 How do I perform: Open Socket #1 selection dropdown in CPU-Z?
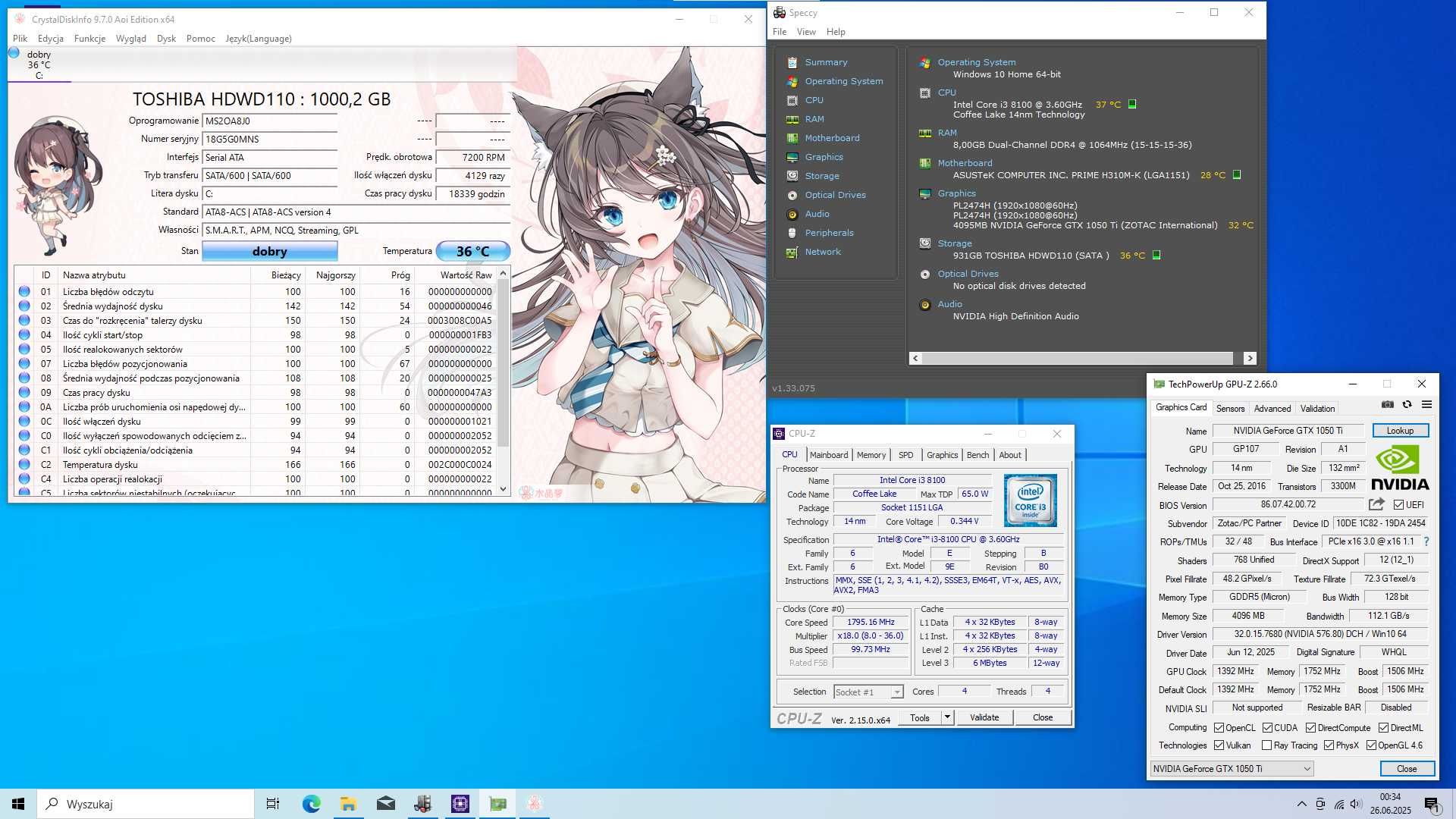[x=868, y=692]
